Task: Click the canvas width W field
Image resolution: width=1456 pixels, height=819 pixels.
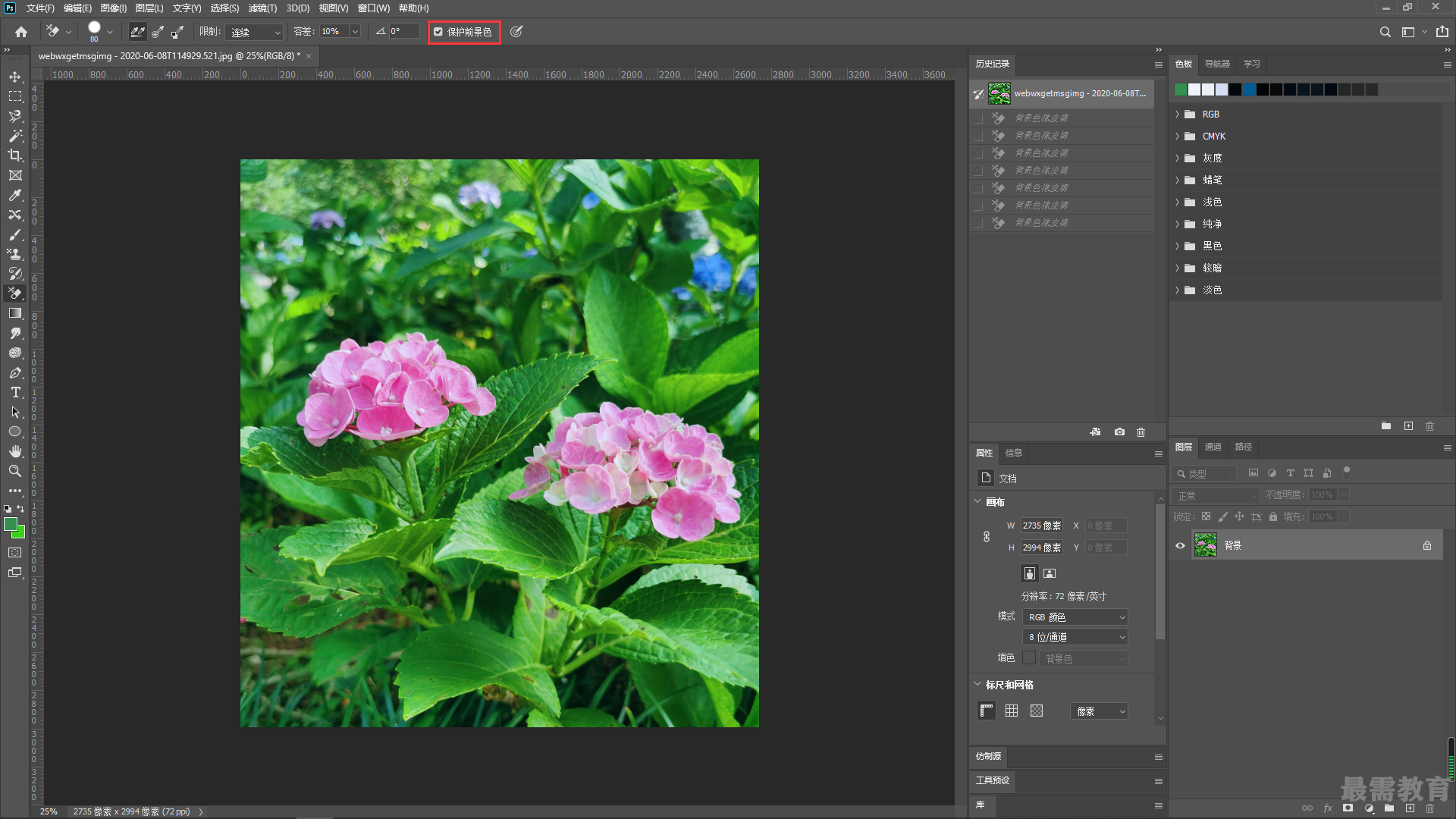Action: click(x=1041, y=526)
